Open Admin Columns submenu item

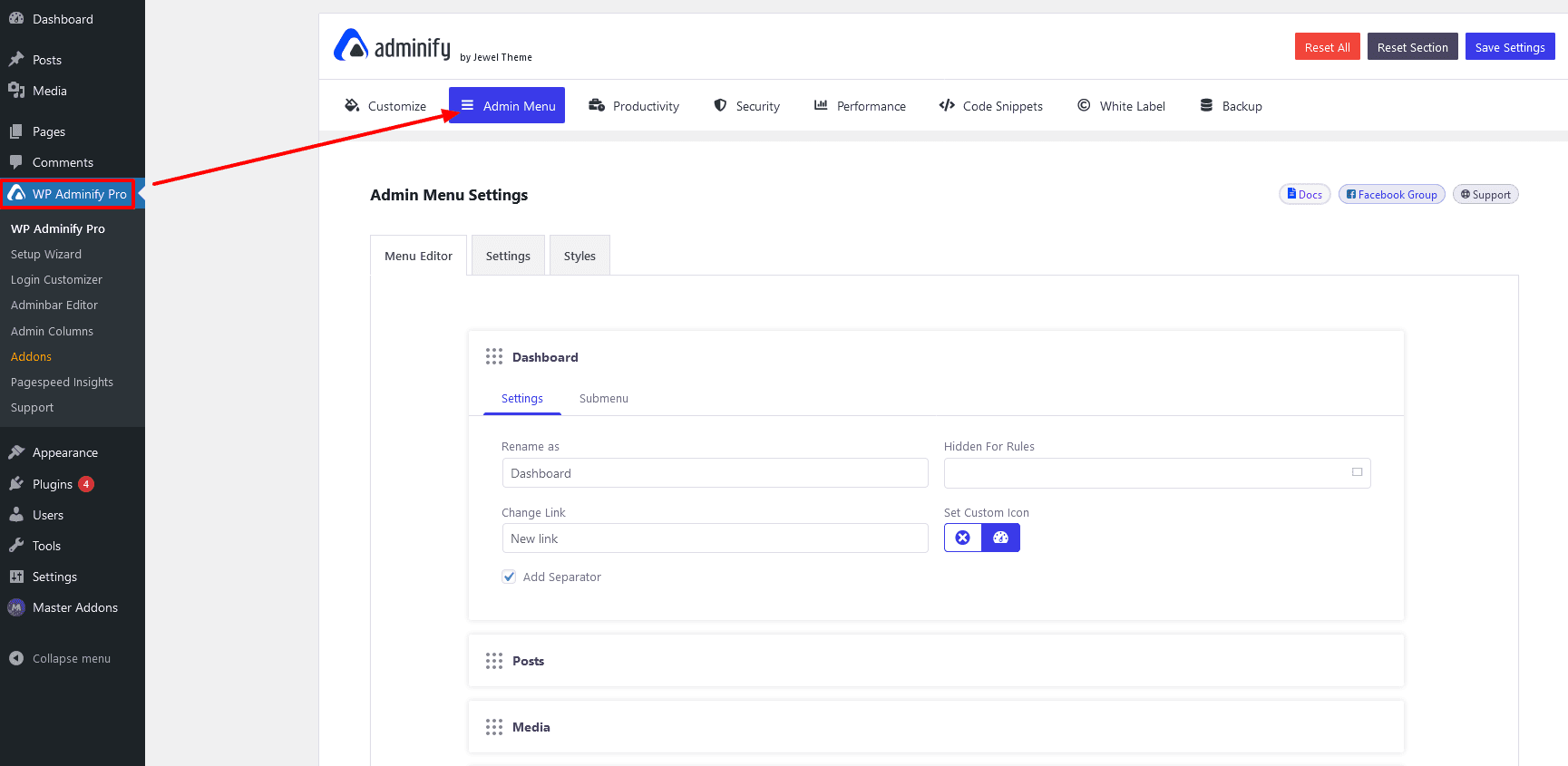[52, 331]
